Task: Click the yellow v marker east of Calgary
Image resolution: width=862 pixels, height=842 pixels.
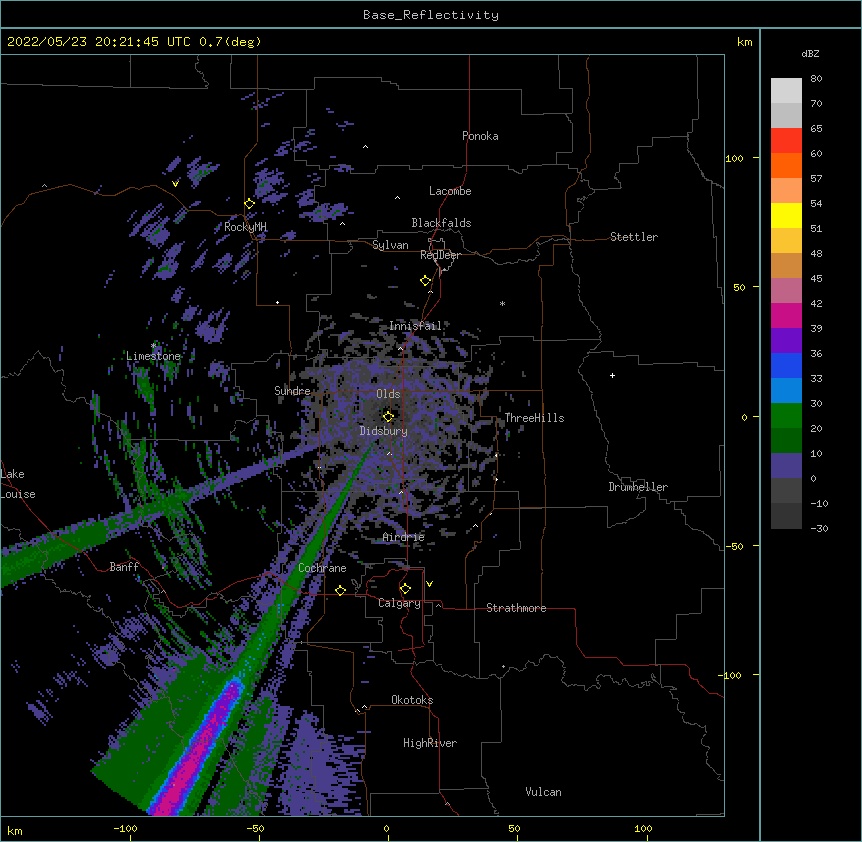Action: (x=429, y=584)
